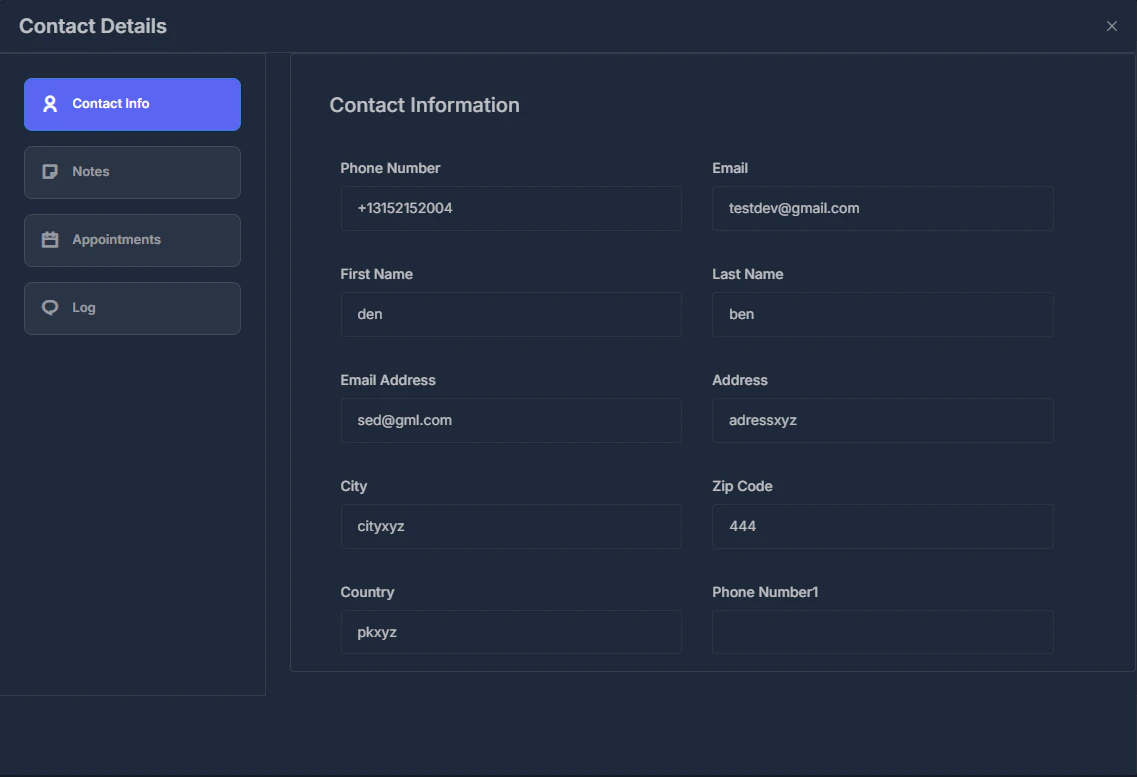View the Log tab

(x=132, y=308)
